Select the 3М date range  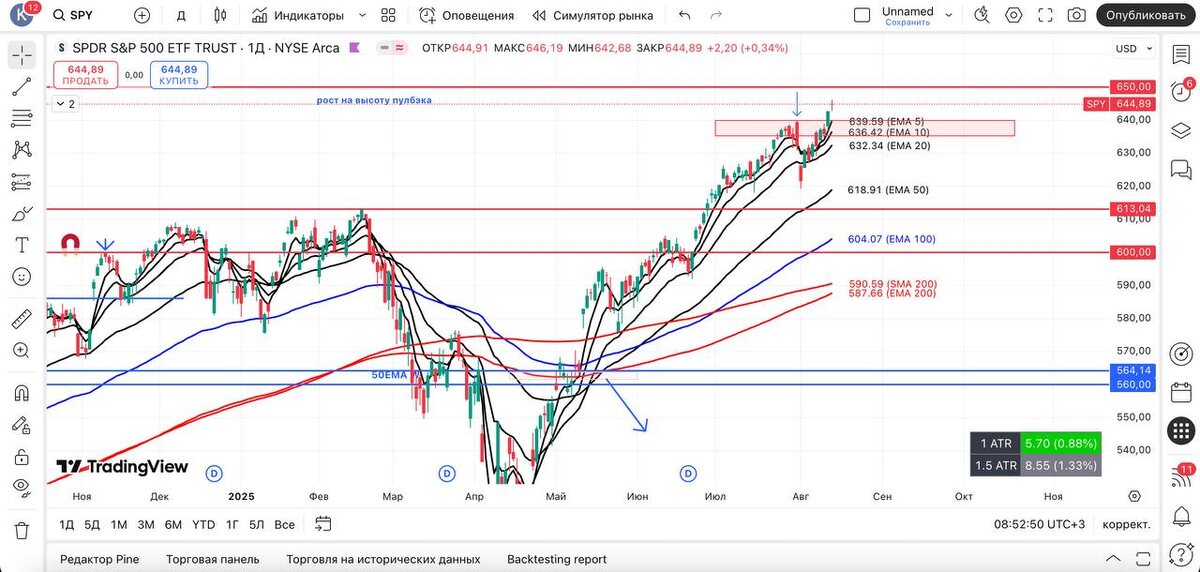click(x=146, y=524)
